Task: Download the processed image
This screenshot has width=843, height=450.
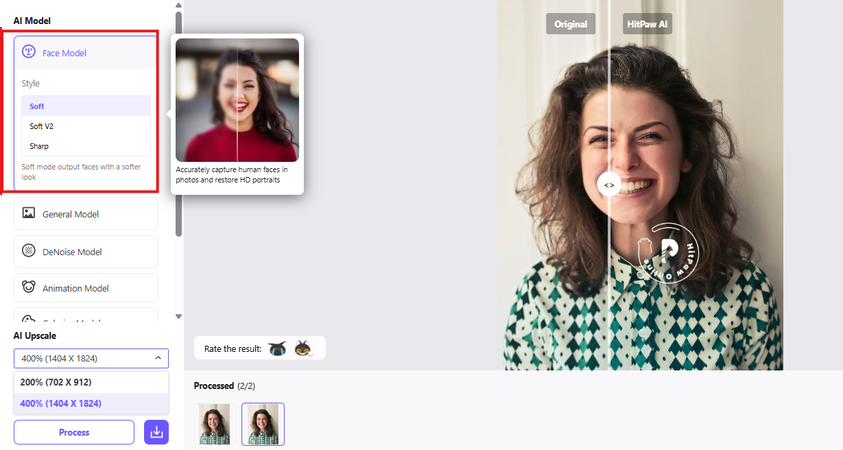Action: (156, 432)
